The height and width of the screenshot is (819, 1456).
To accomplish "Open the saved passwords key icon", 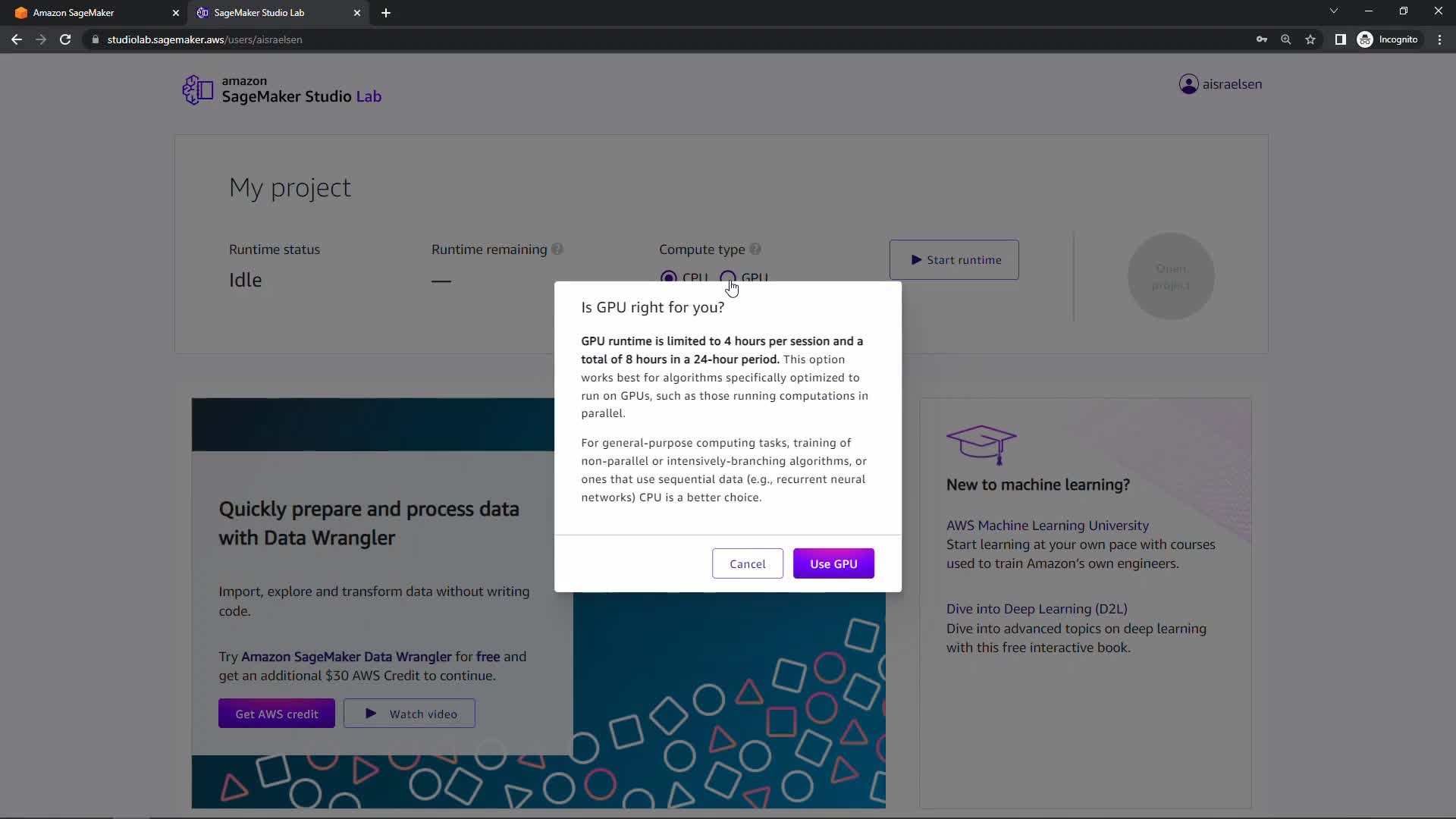I will (x=1262, y=39).
